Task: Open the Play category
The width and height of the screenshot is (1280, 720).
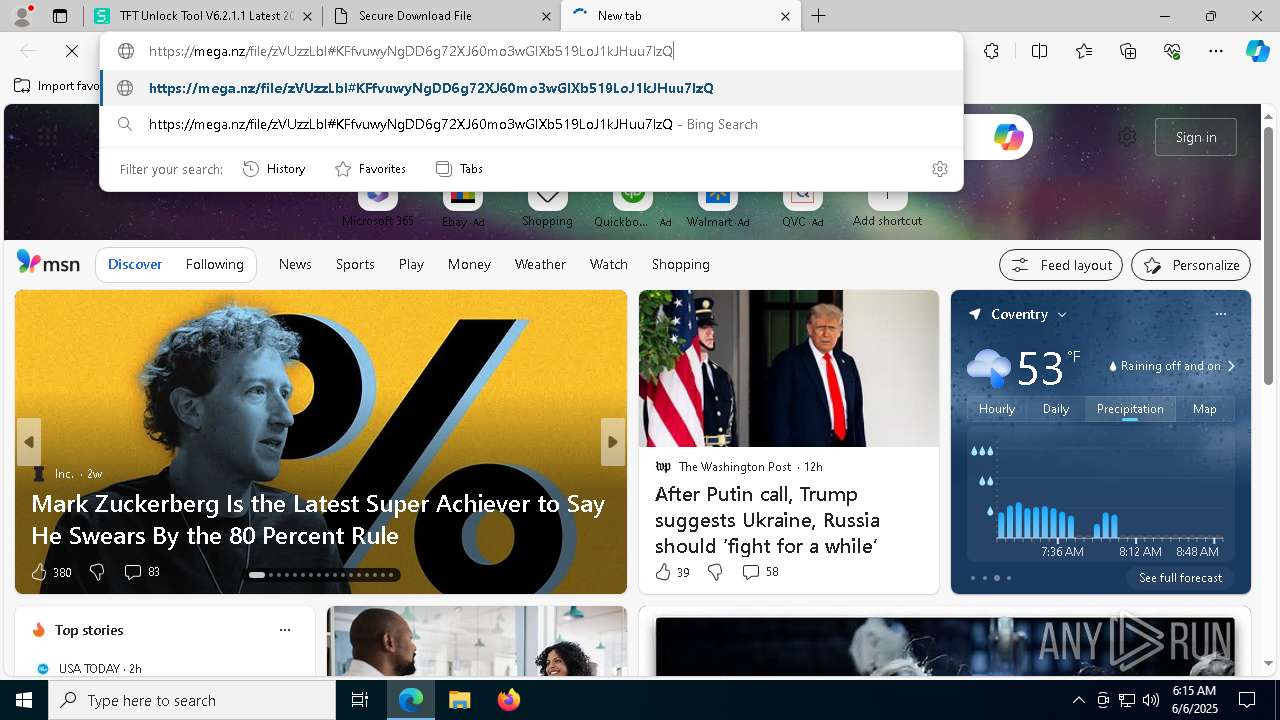Action: [411, 264]
